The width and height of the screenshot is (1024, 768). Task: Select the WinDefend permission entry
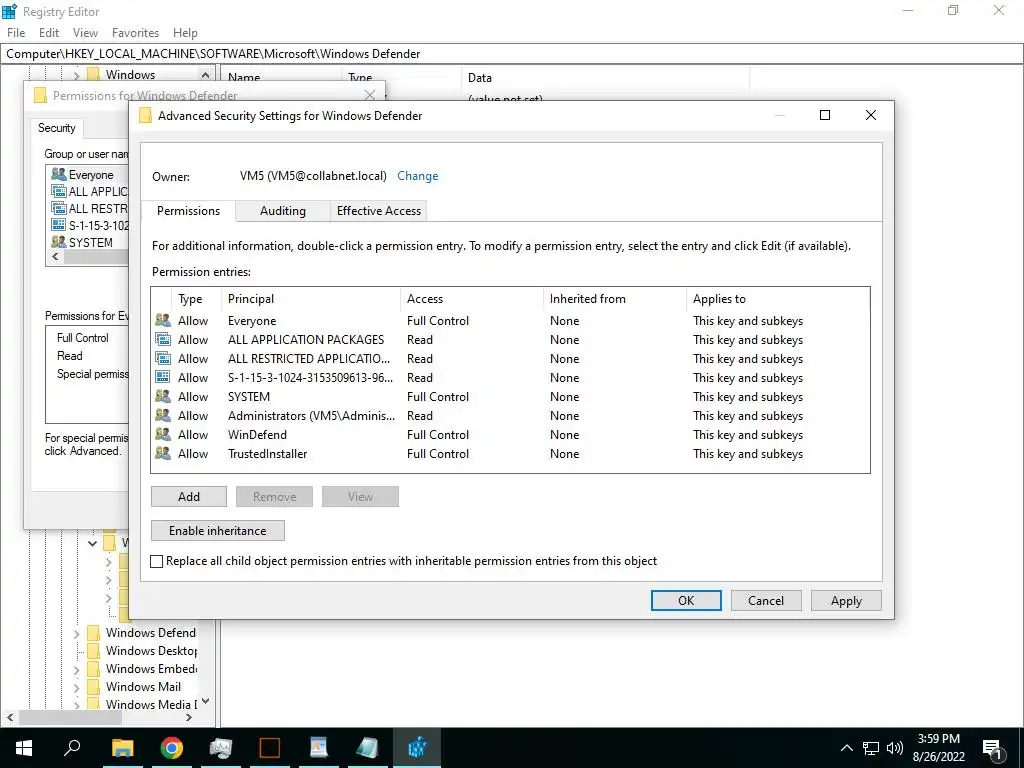pyautogui.click(x=510, y=434)
